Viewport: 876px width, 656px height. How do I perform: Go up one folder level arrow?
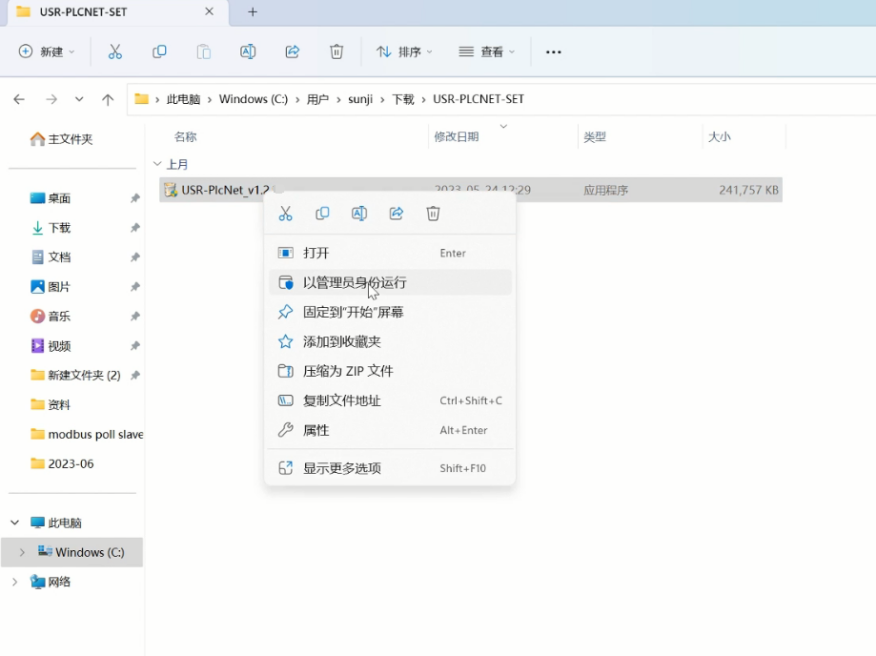[108, 99]
